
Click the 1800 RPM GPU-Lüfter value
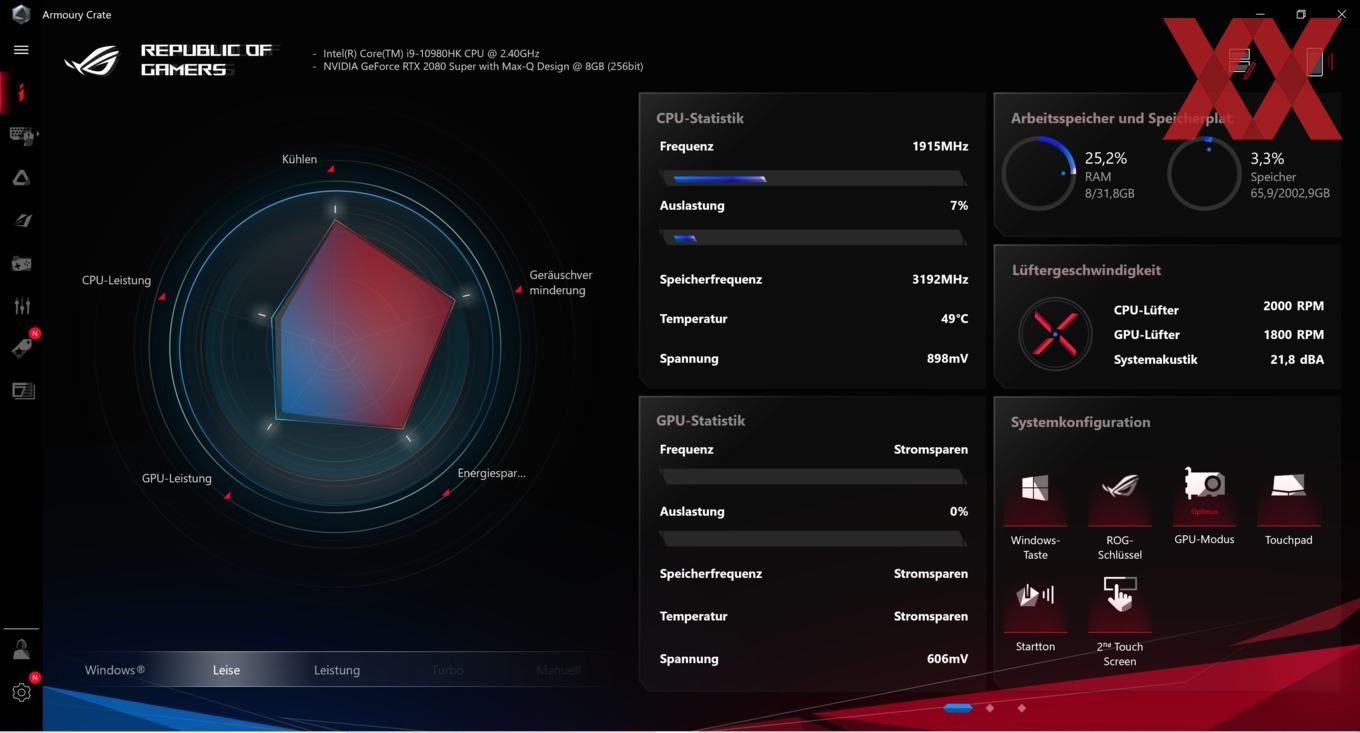pyautogui.click(x=1293, y=335)
